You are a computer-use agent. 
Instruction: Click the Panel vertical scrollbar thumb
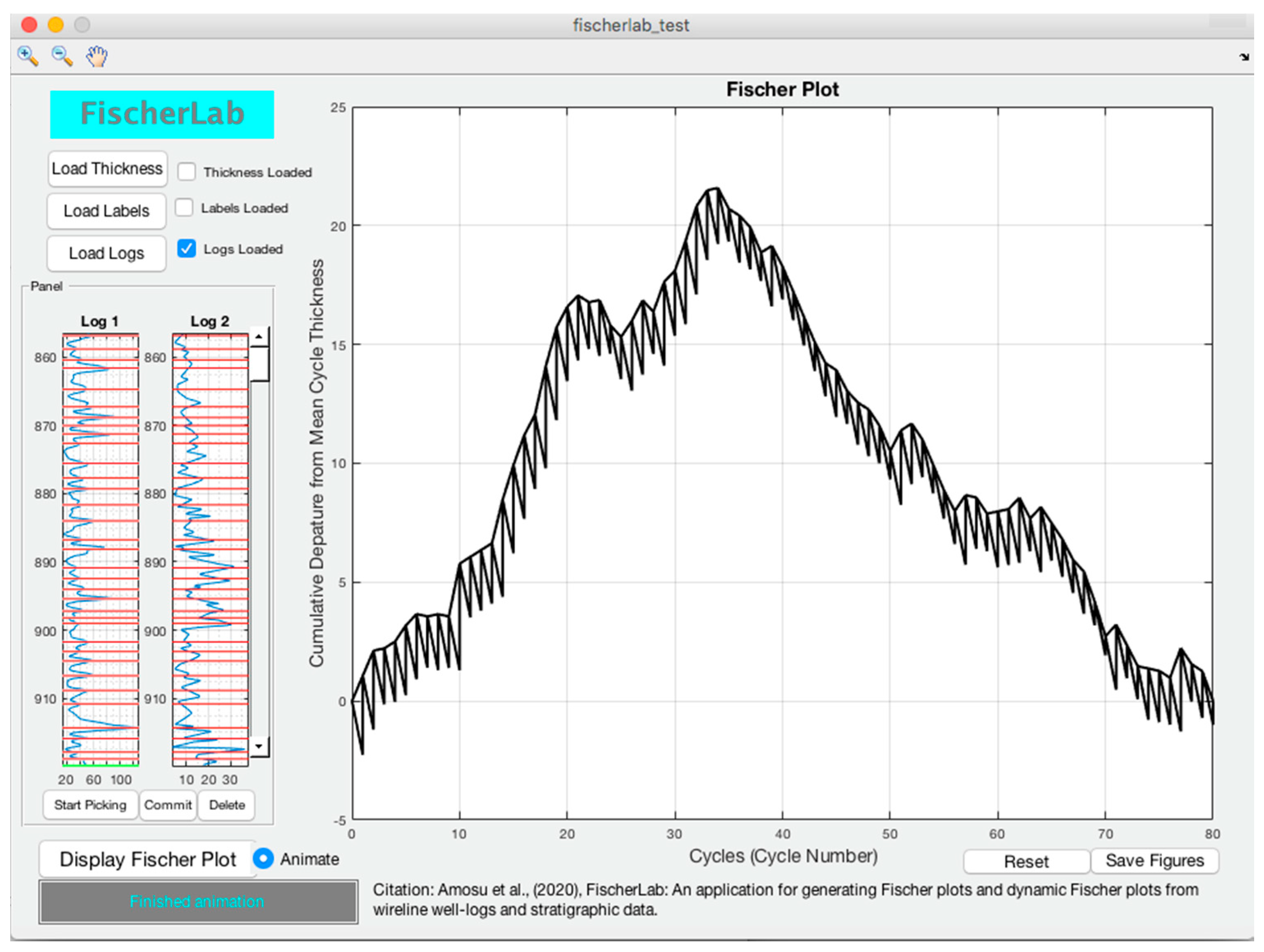[260, 364]
